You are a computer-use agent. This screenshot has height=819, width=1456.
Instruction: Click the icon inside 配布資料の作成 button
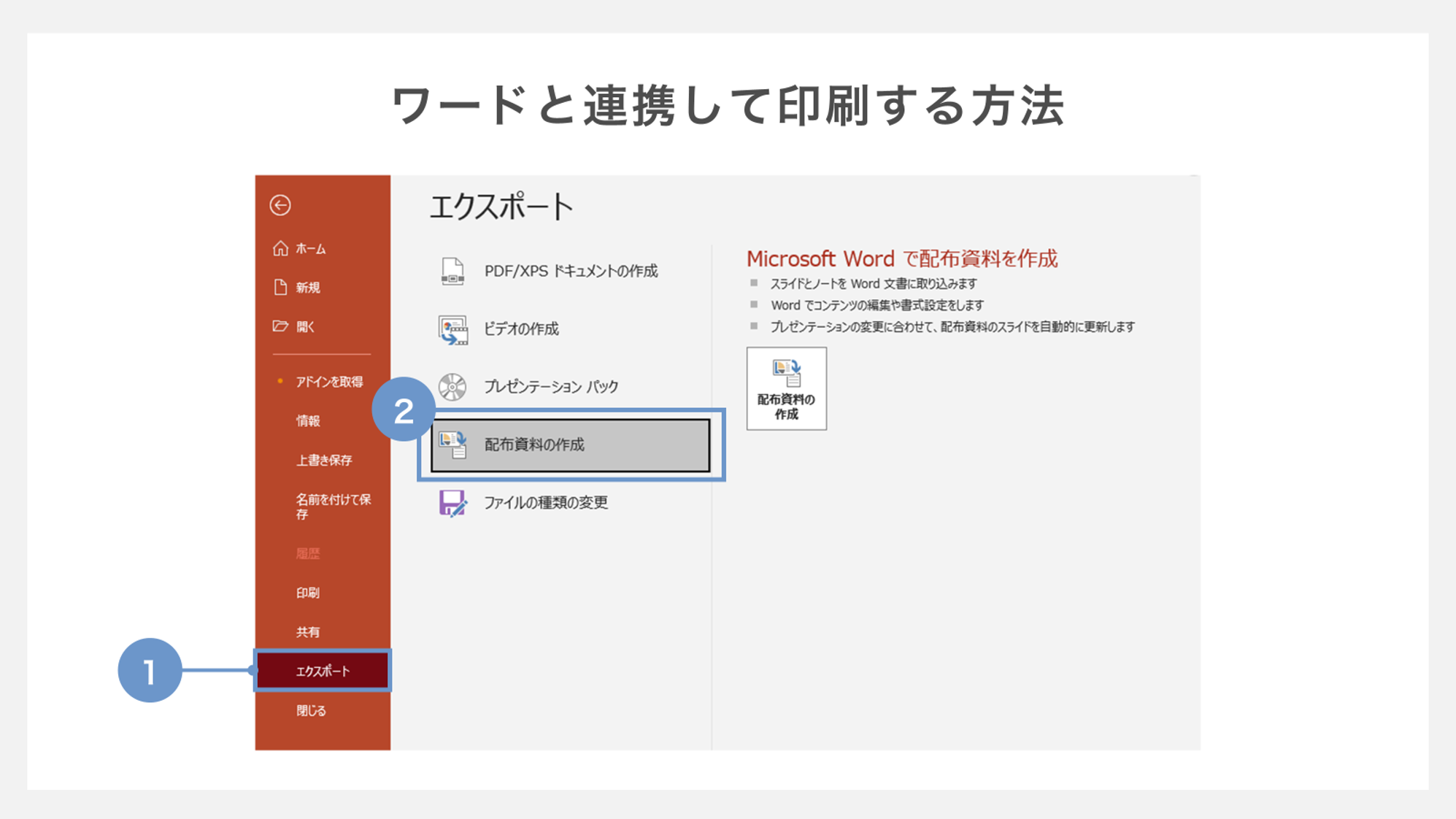787,373
